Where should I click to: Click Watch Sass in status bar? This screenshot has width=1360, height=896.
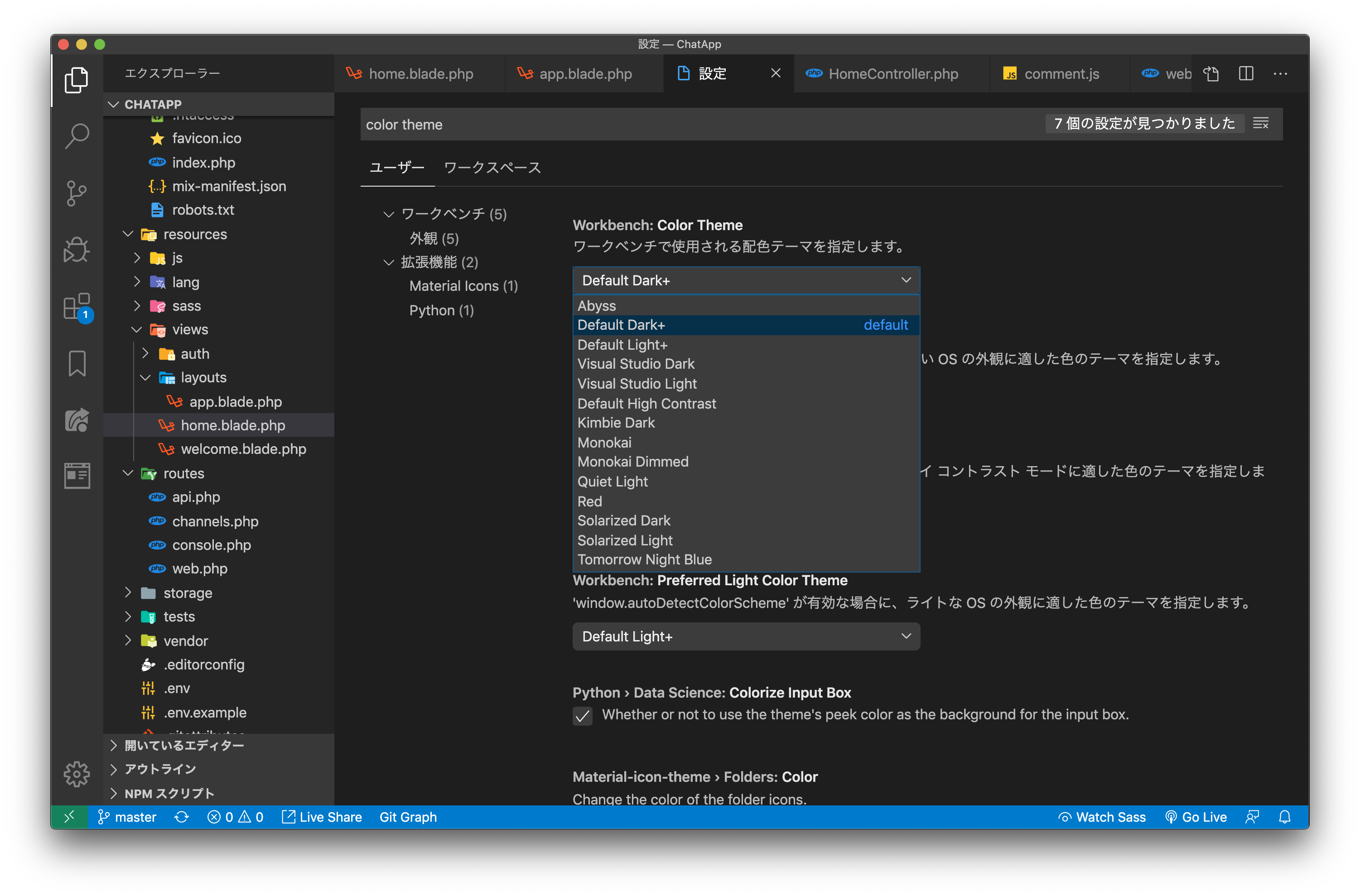click(1101, 817)
